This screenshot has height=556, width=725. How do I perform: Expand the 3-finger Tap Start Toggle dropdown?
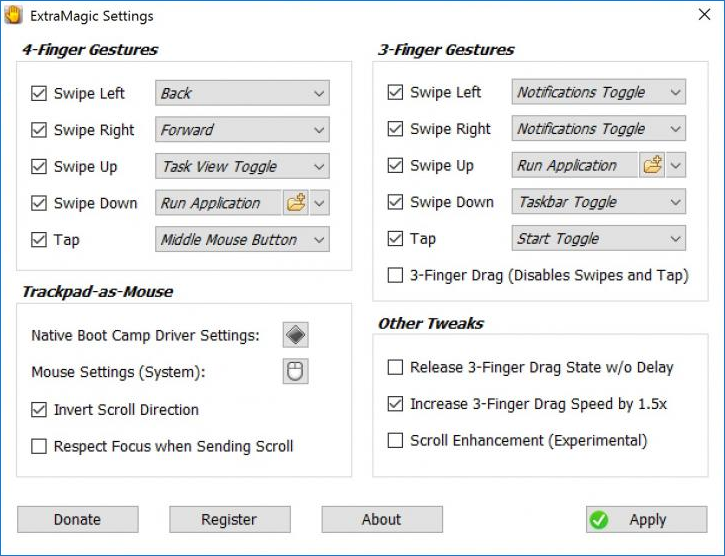[598, 239]
